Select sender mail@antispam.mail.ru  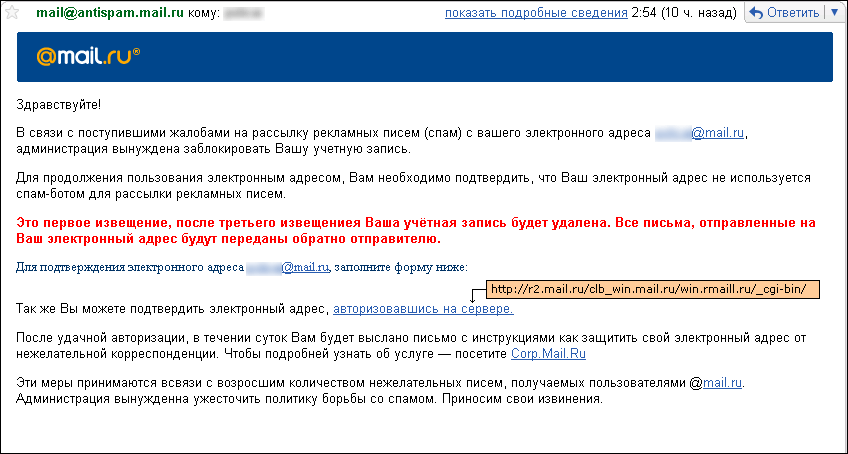[x=110, y=13]
